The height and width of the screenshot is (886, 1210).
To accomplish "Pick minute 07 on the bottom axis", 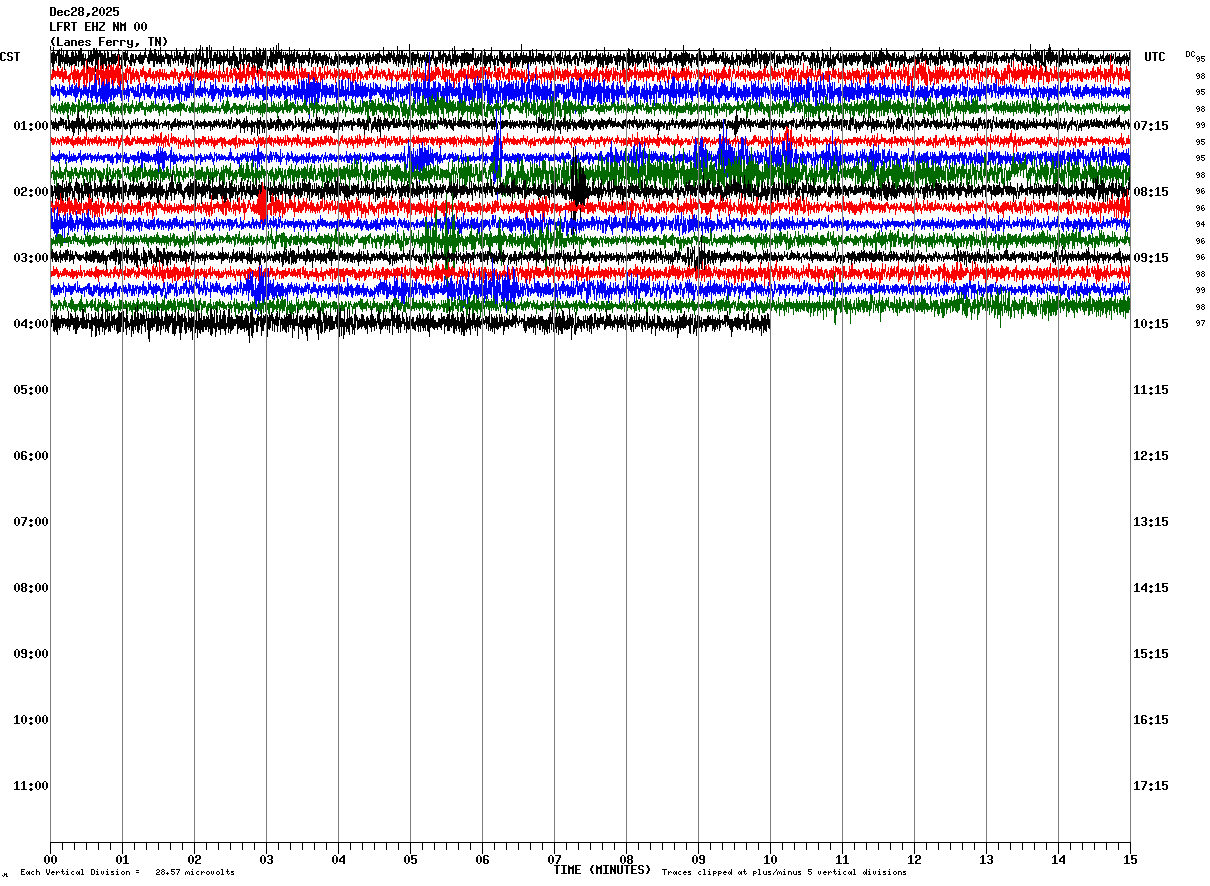I will point(554,859).
